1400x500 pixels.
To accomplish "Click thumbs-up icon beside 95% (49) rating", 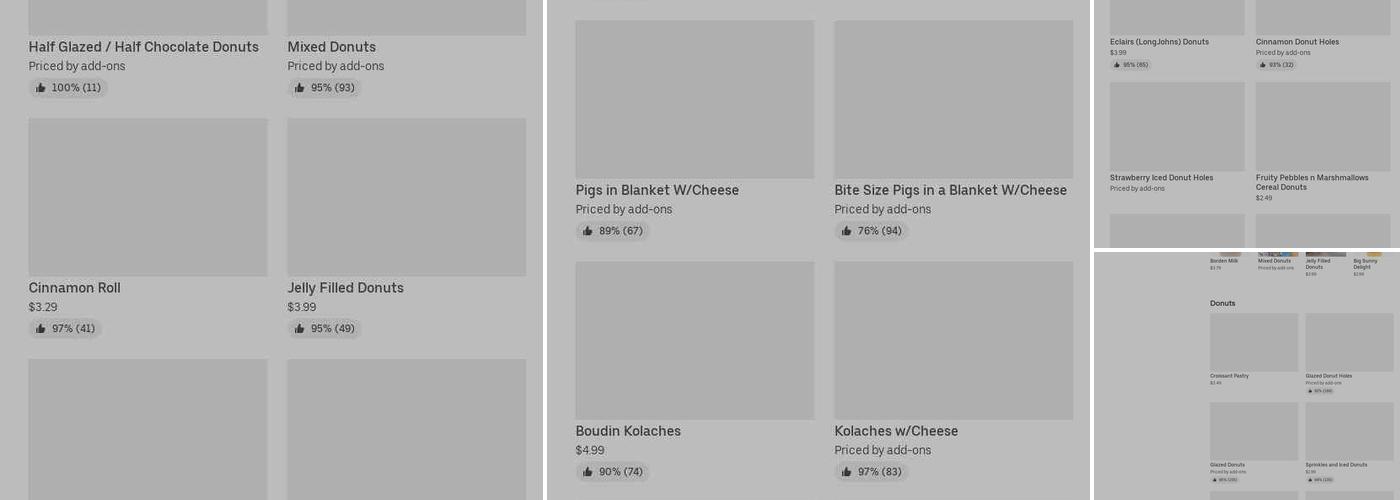I will (300, 329).
